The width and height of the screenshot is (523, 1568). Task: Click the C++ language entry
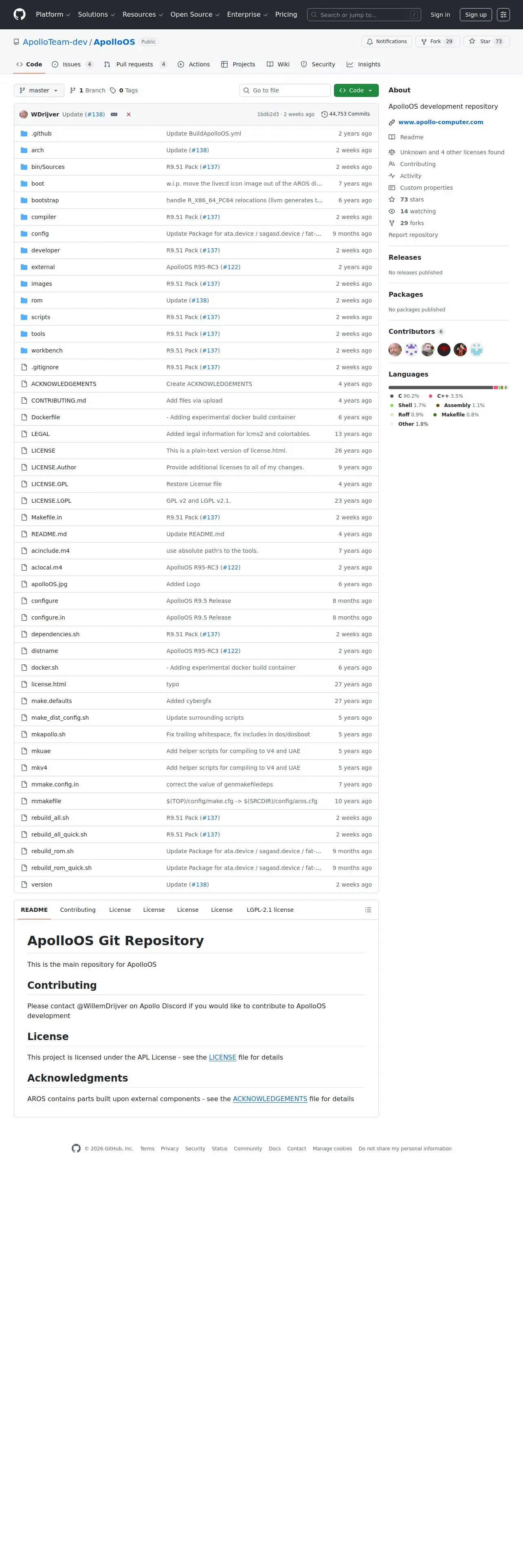pos(446,396)
